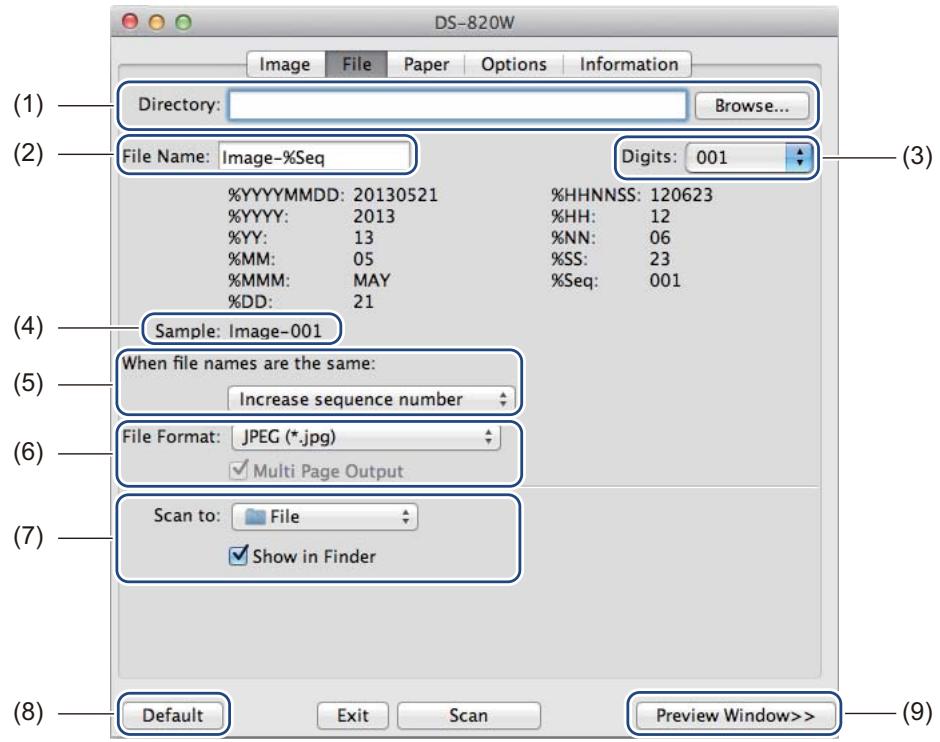Click the %YYYY value 2013

coord(374,216)
